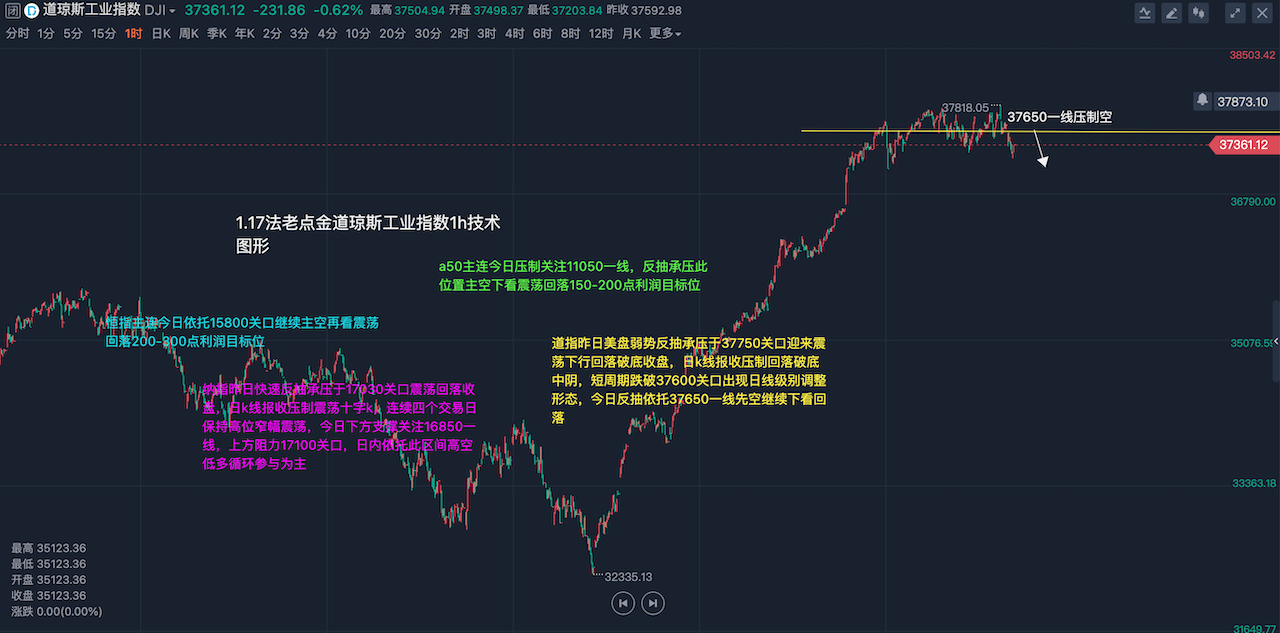
Task: Open the DJI symbol dropdown
Action: pyautogui.click(x=160, y=11)
